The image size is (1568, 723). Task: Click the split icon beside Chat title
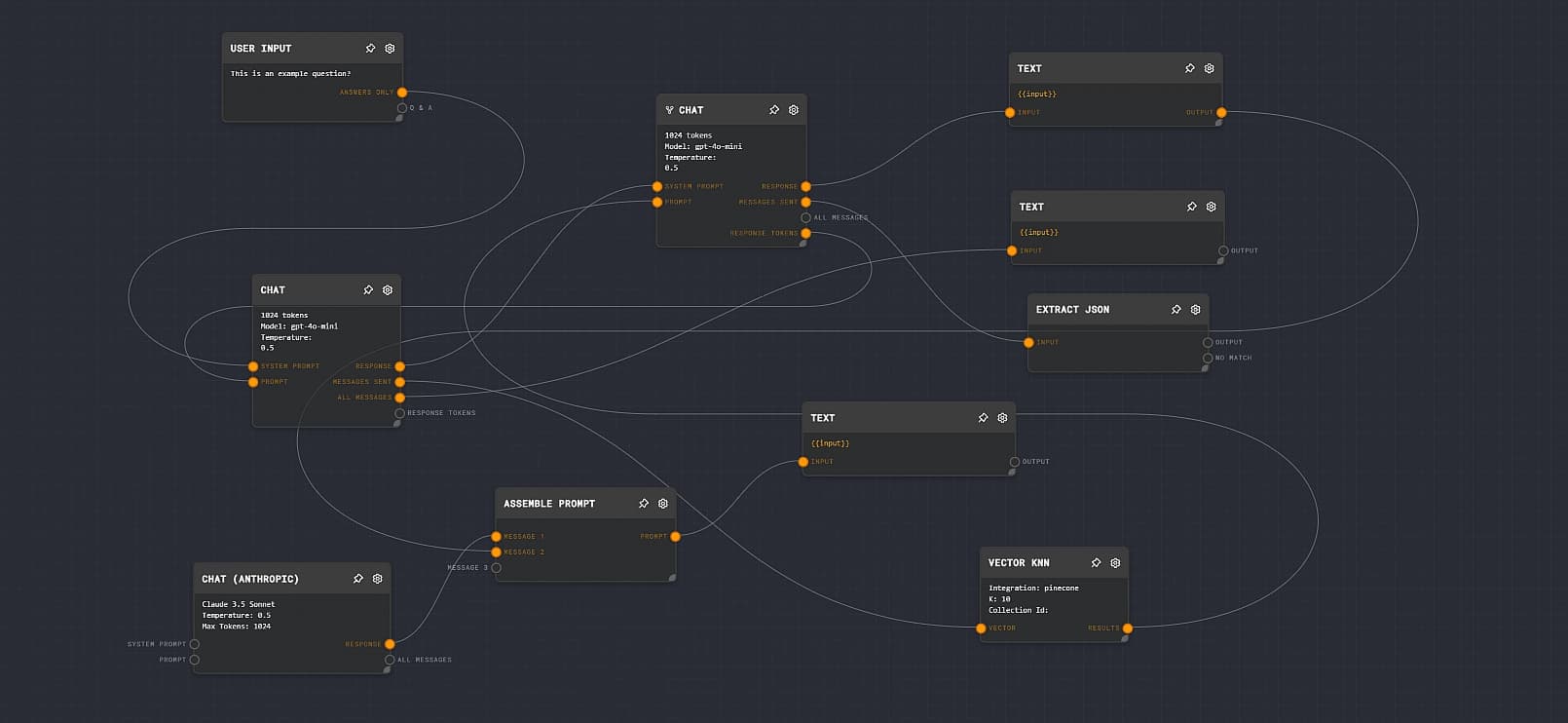(x=669, y=110)
